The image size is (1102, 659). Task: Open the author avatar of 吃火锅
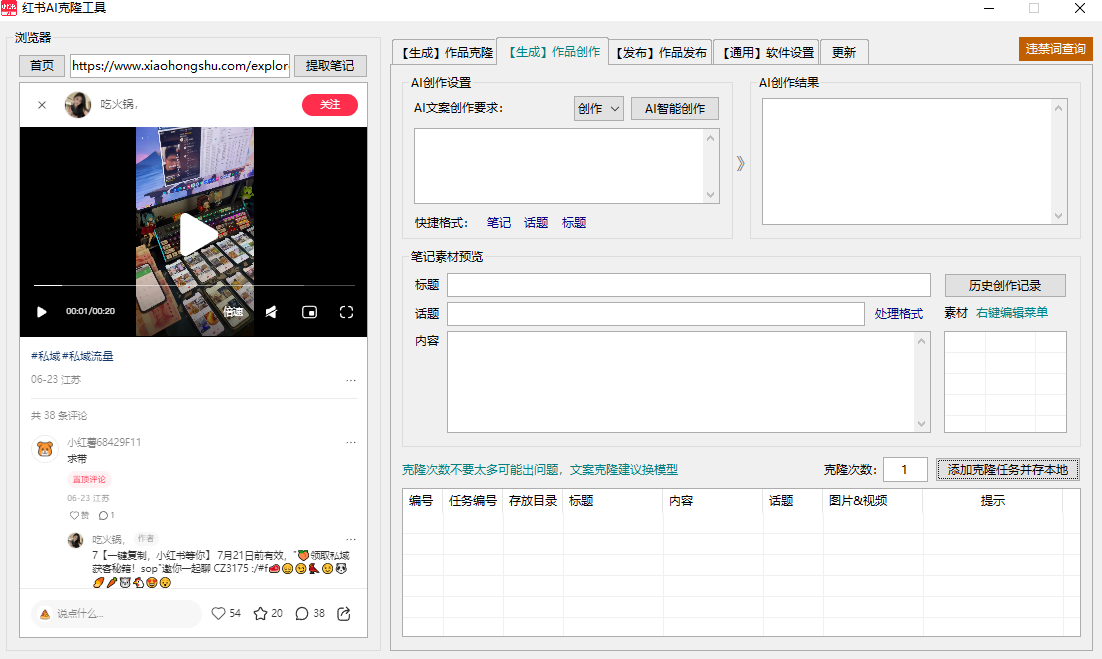78,105
